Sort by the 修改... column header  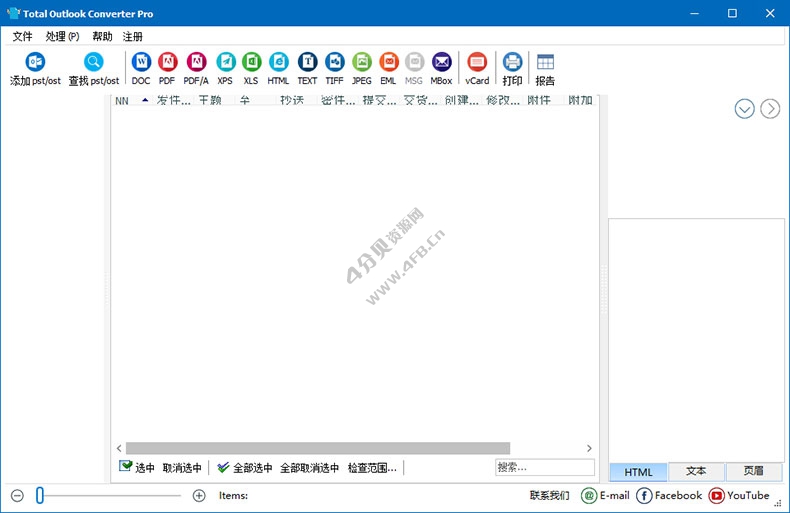[503, 100]
